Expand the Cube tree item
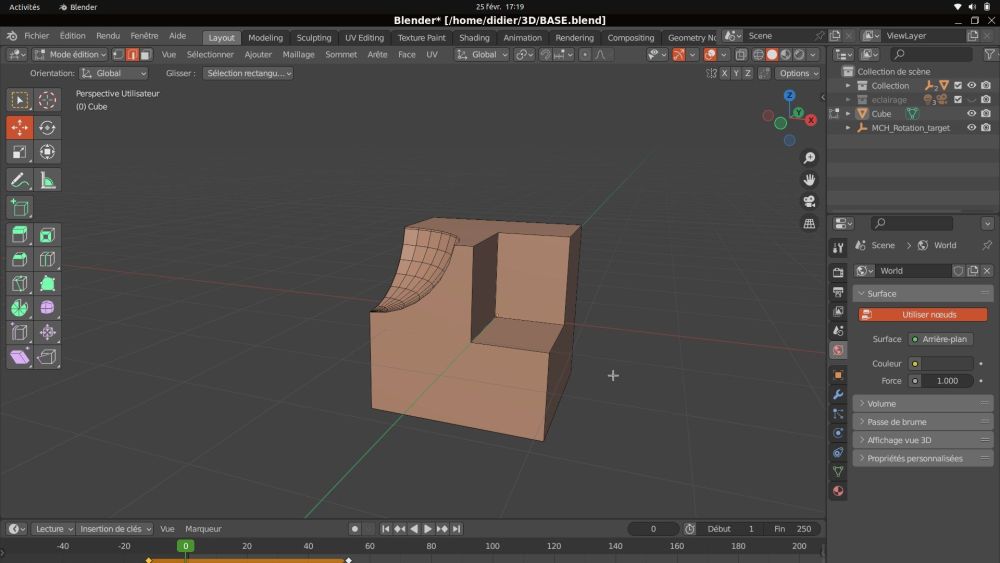 point(848,113)
